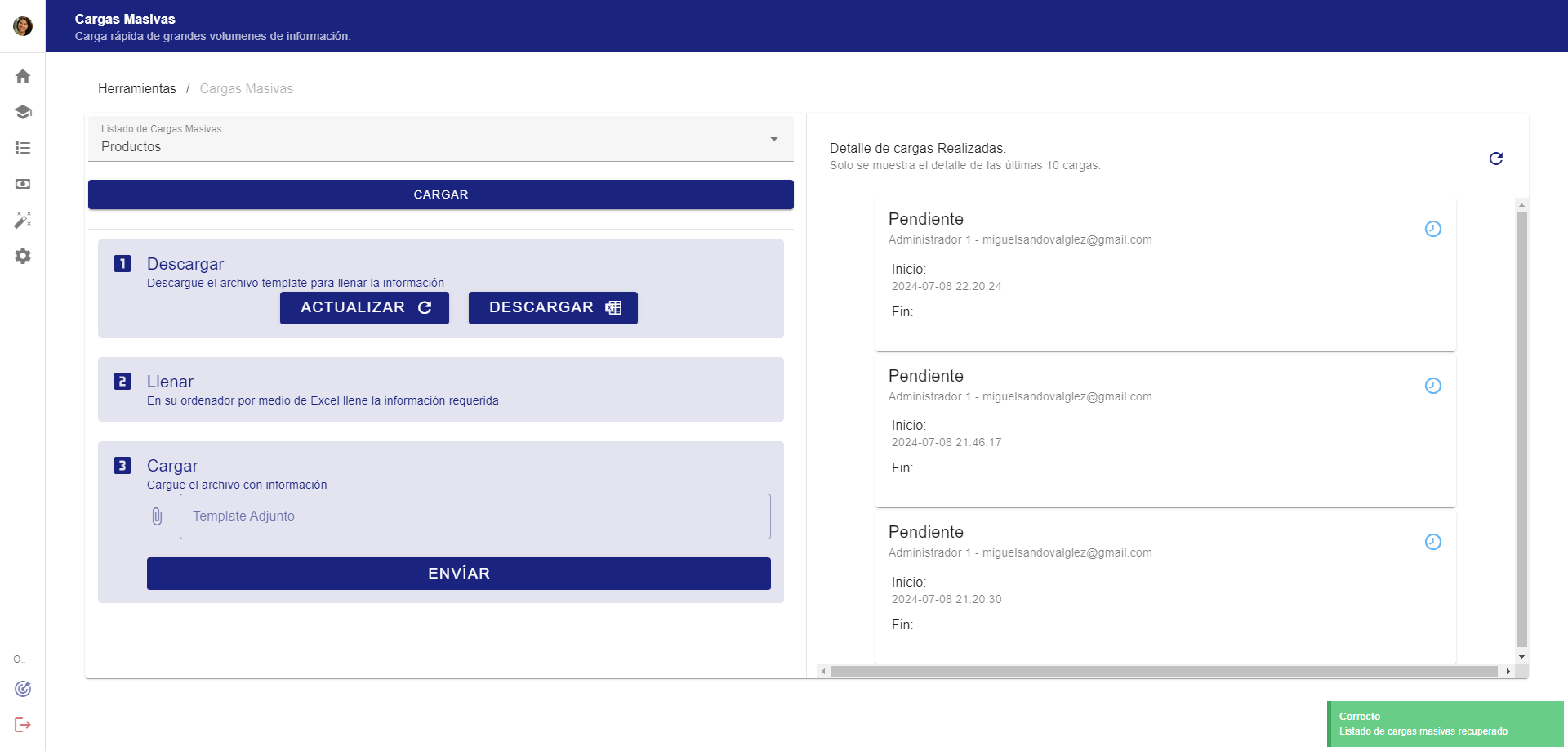Click the vertical scrollbar in cargas list

pyautogui.click(x=1521, y=429)
